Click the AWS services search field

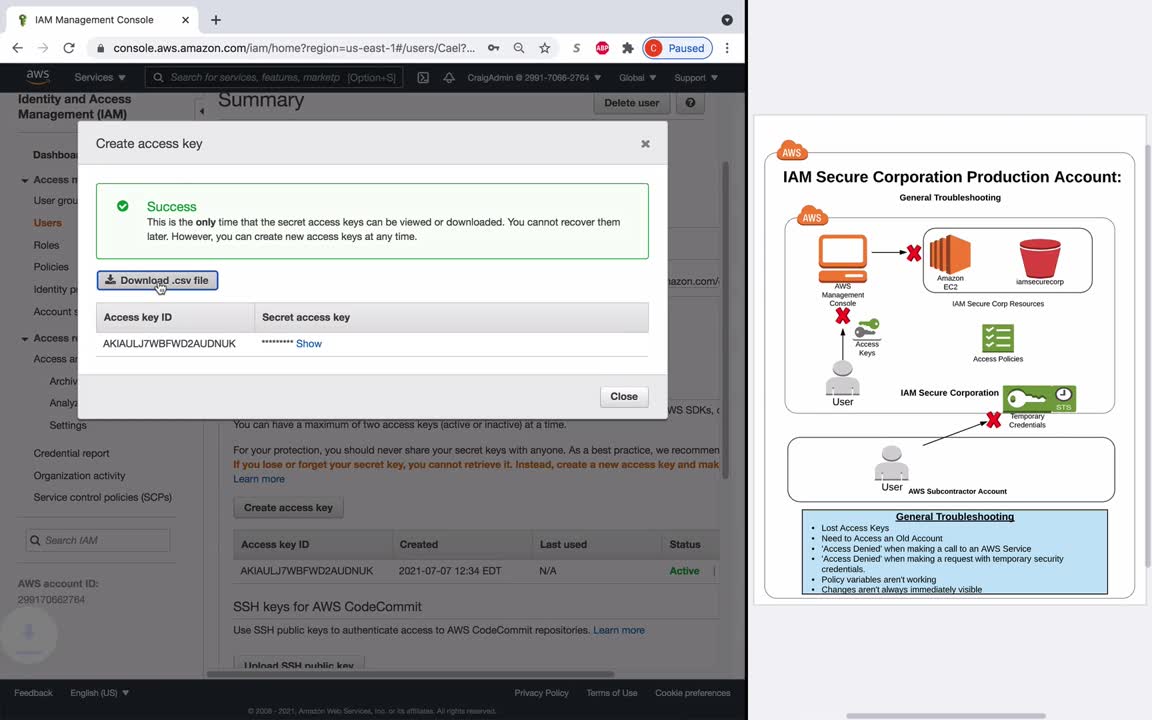[x=274, y=77]
